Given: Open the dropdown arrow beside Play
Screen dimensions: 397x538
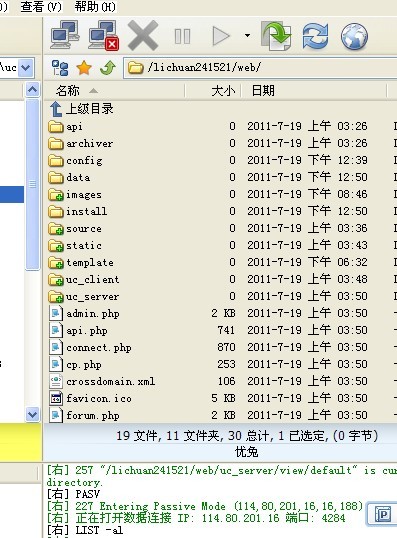Looking at the screenshot, I should point(247,35).
